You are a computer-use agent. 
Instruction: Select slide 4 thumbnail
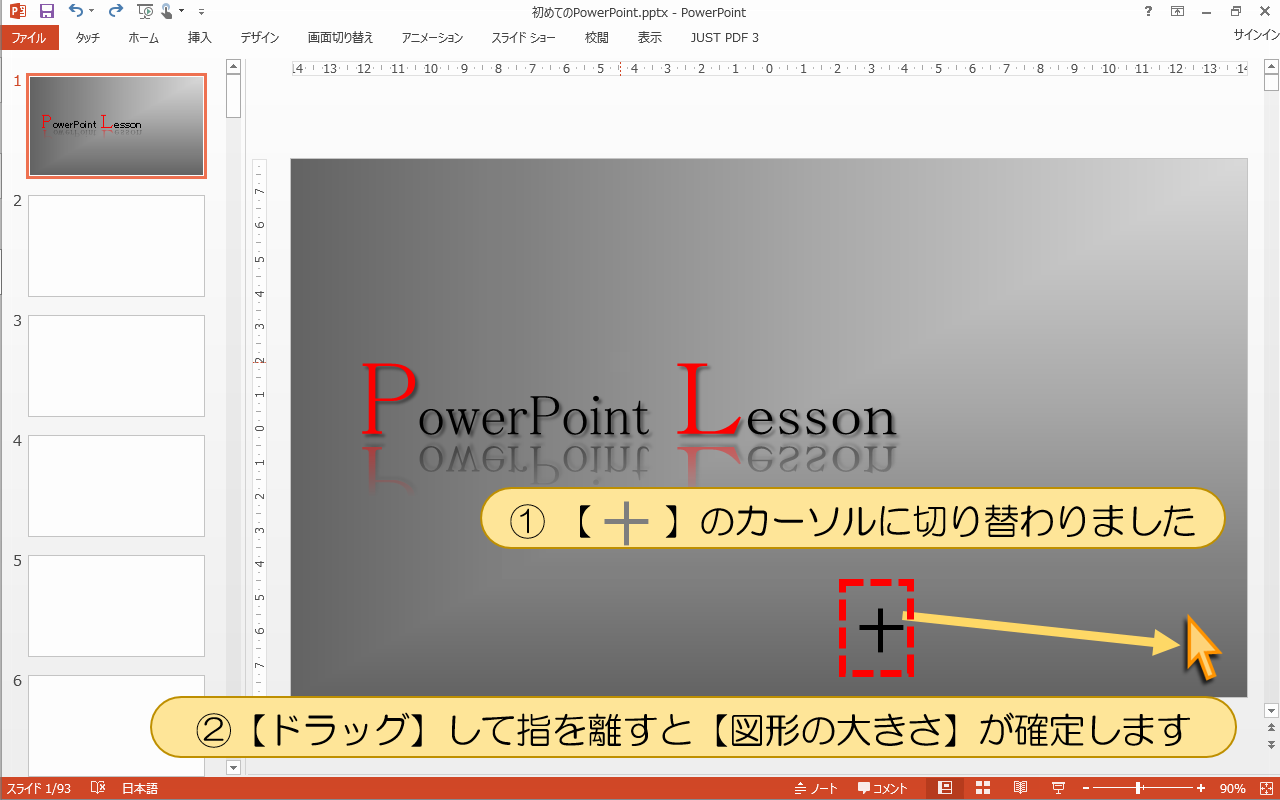pos(116,486)
